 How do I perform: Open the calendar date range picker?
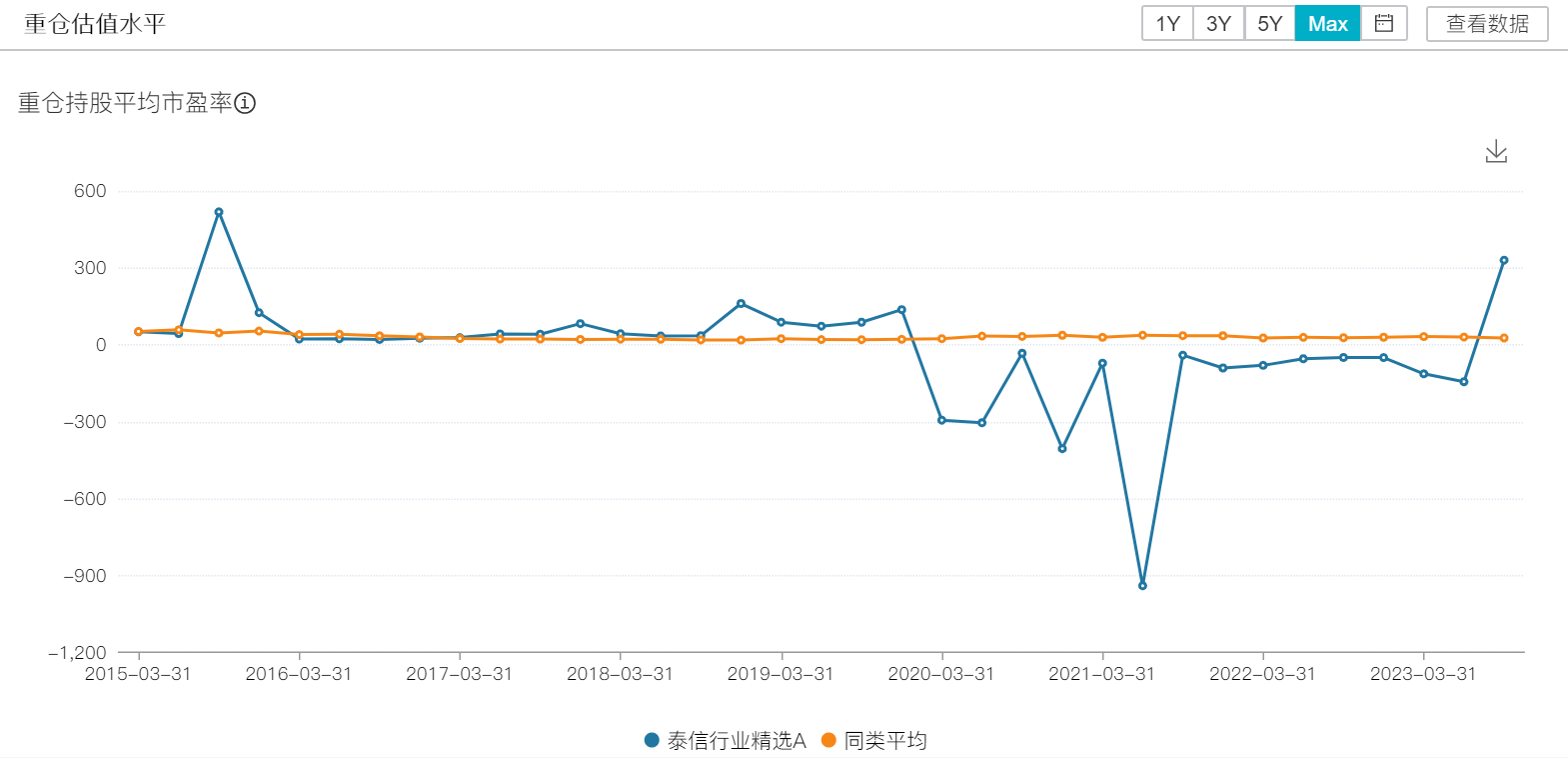click(1384, 23)
